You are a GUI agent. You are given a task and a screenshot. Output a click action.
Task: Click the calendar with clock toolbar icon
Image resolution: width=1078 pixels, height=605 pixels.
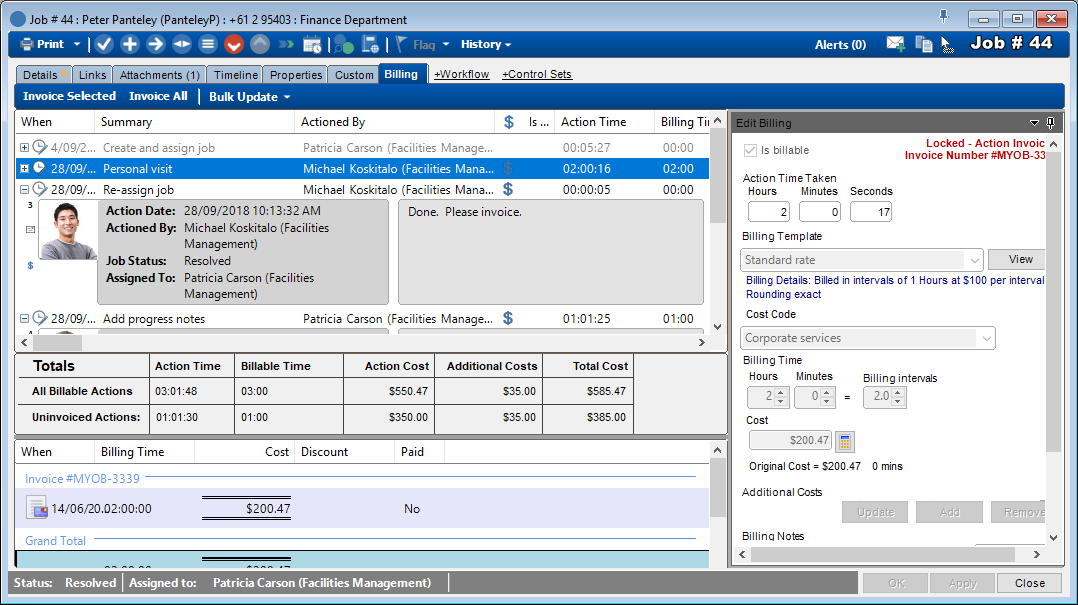coord(312,45)
